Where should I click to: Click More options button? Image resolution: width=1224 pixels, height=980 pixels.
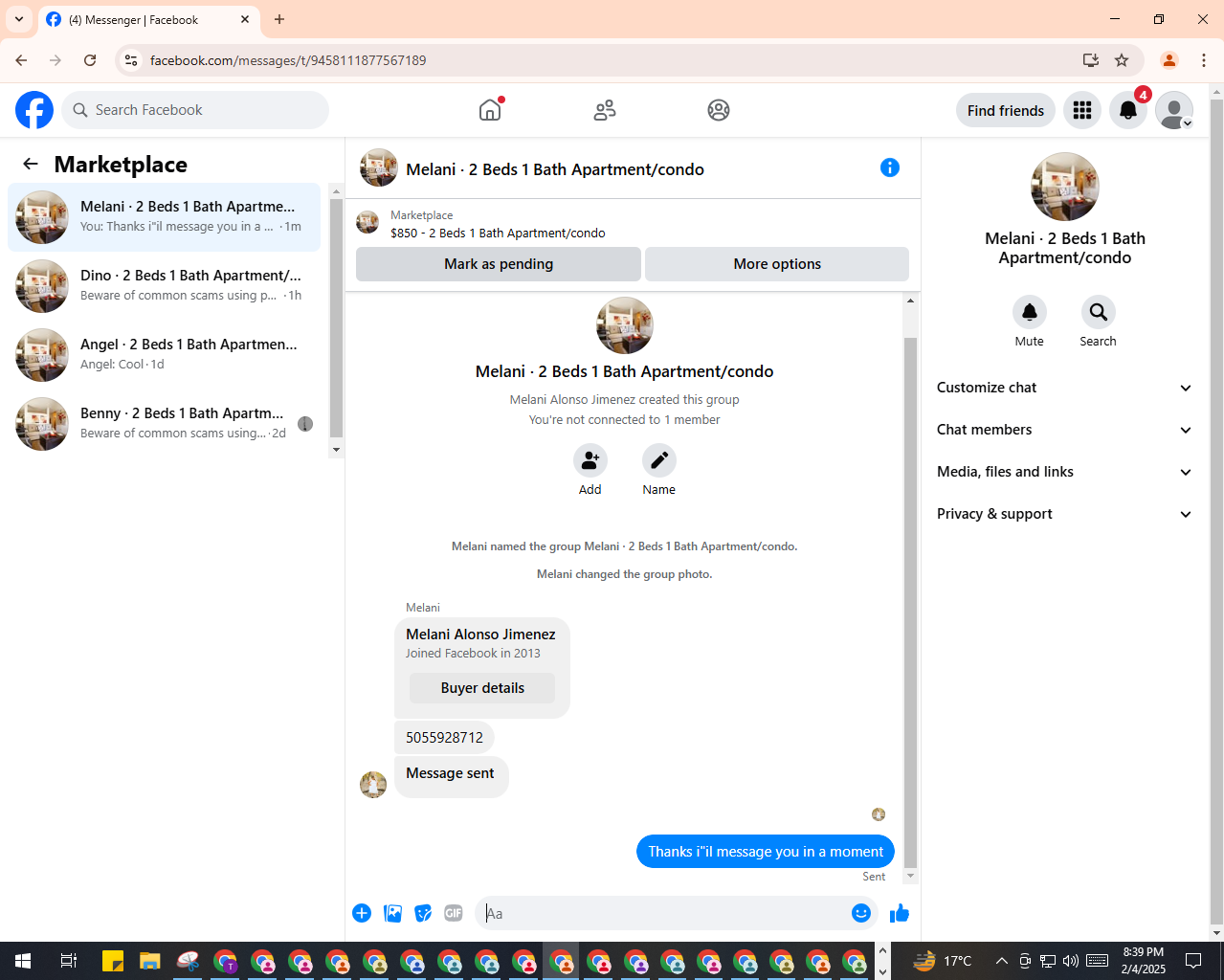click(777, 264)
